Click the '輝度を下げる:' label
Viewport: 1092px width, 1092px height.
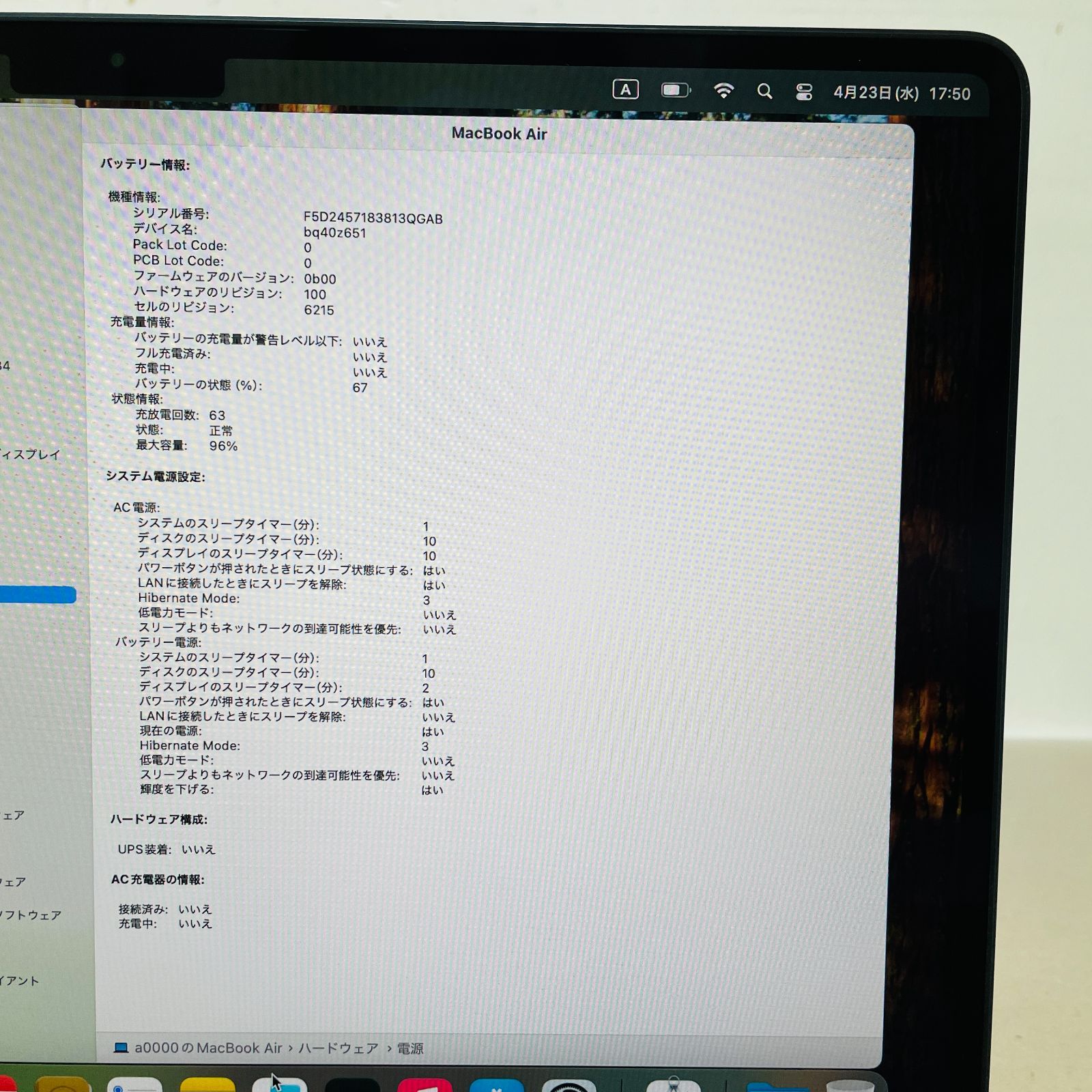coord(177,790)
